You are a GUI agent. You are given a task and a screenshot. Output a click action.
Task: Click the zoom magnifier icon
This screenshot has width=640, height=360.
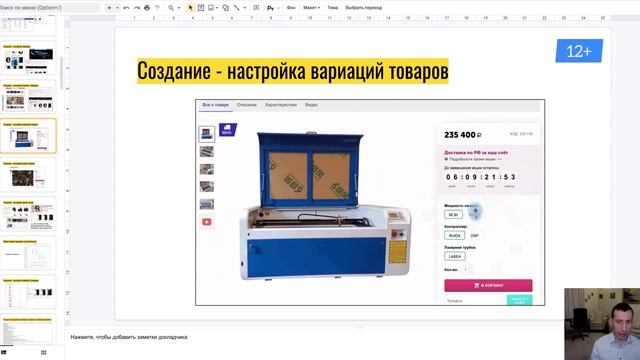171,8
